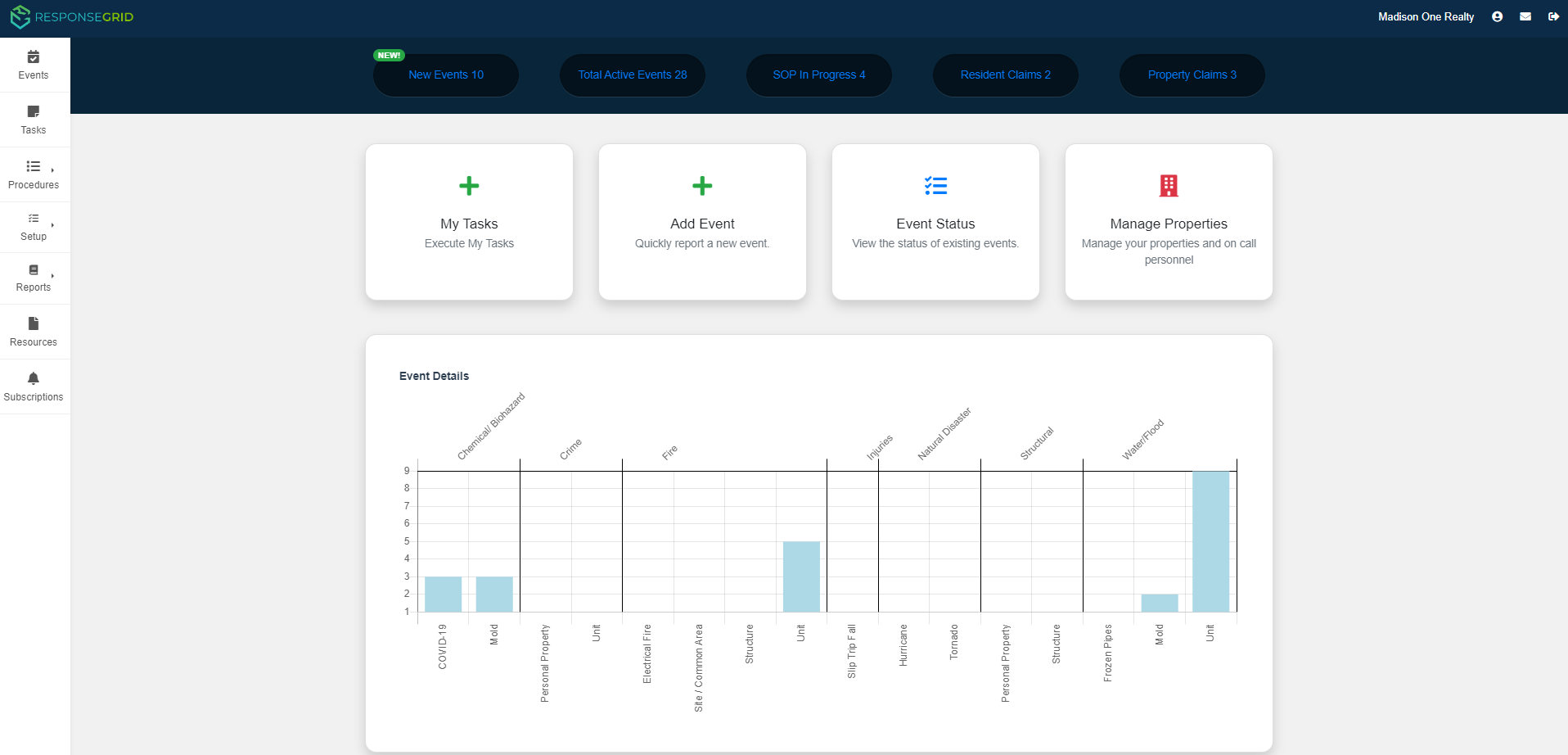Click the Water/Flood Mold bar
The height and width of the screenshot is (755, 1568).
click(1160, 603)
